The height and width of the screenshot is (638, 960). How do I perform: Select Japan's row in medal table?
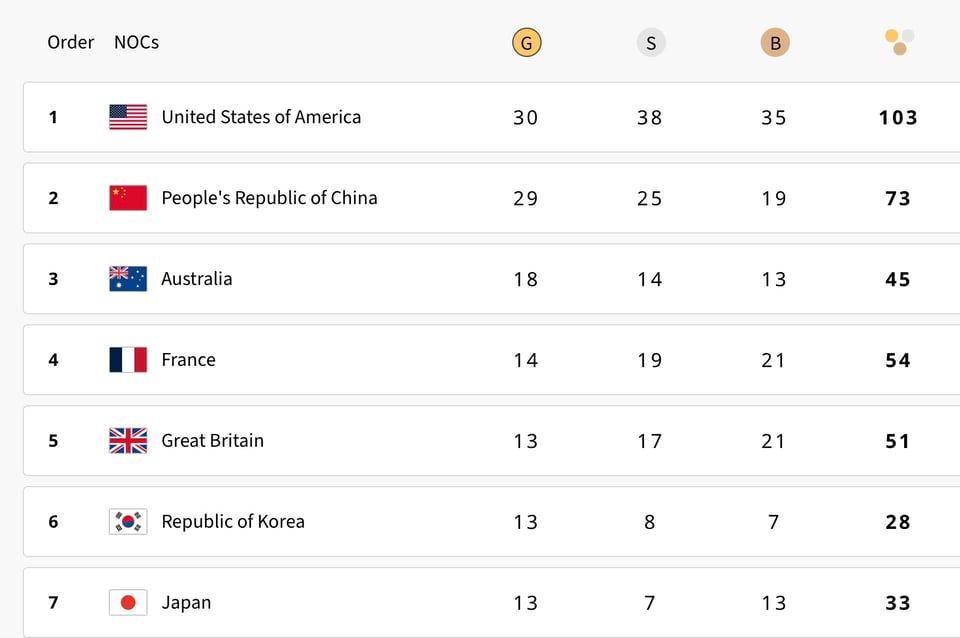click(186, 603)
